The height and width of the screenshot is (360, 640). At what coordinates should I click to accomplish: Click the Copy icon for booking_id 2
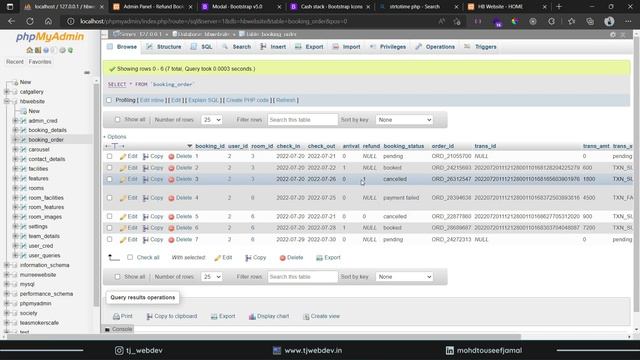146,168
